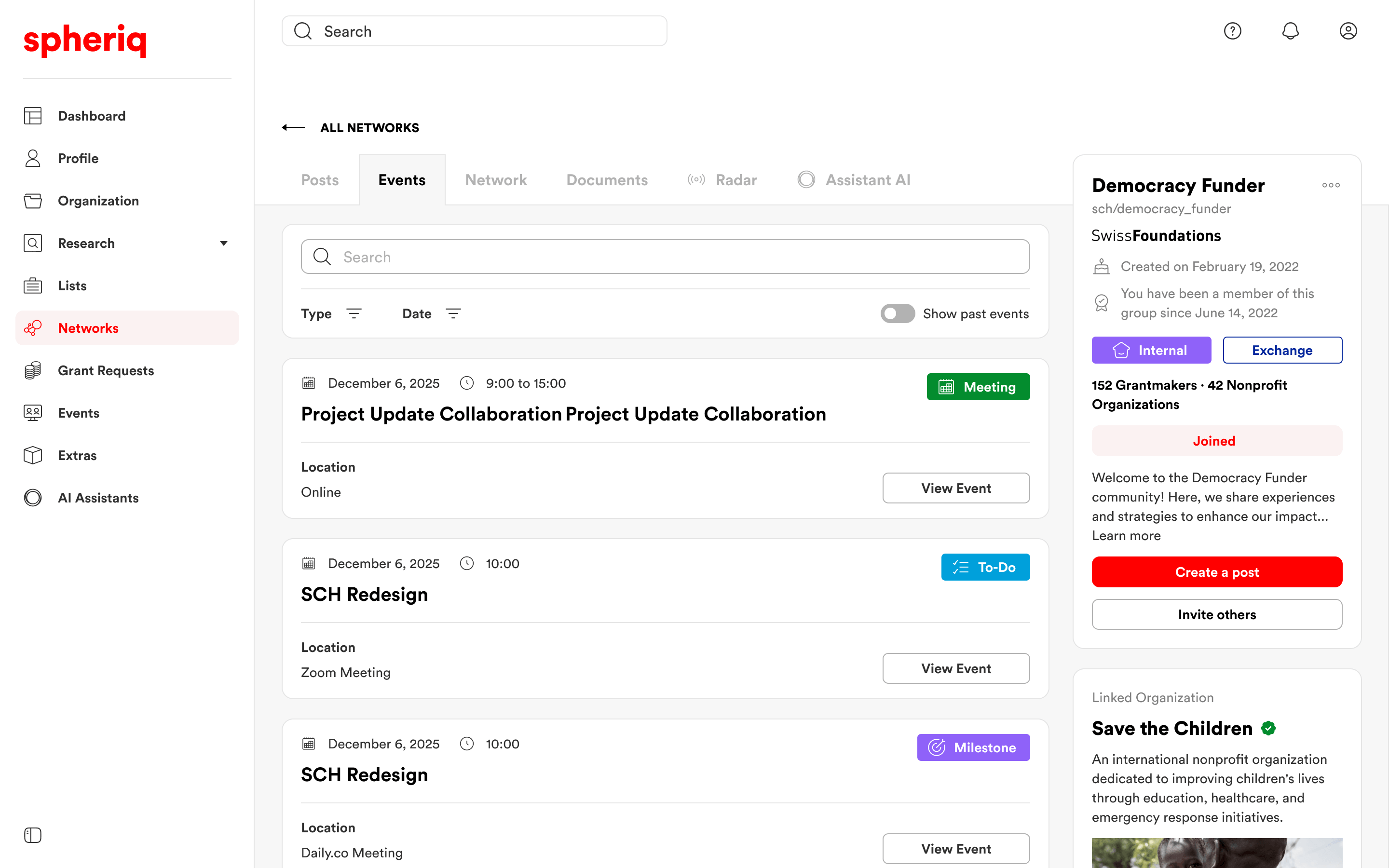View Event for Project Update Collaboration
Screen dimensions: 1389x868
click(956, 488)
